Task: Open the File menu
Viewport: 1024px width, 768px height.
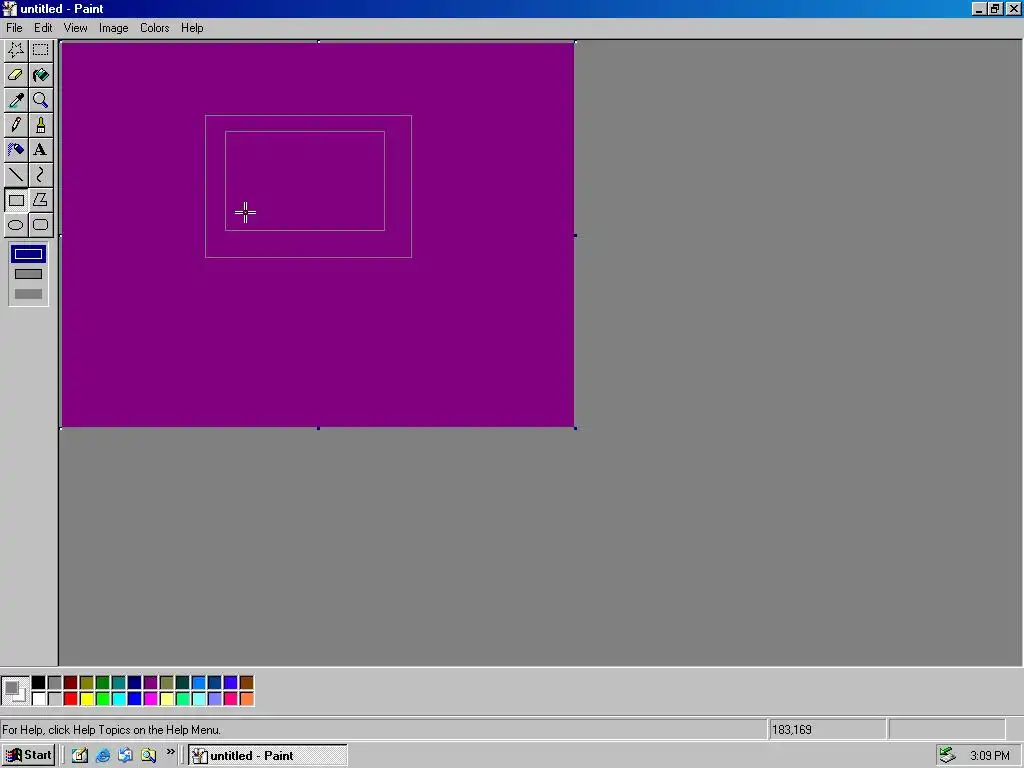Action: 14,28
